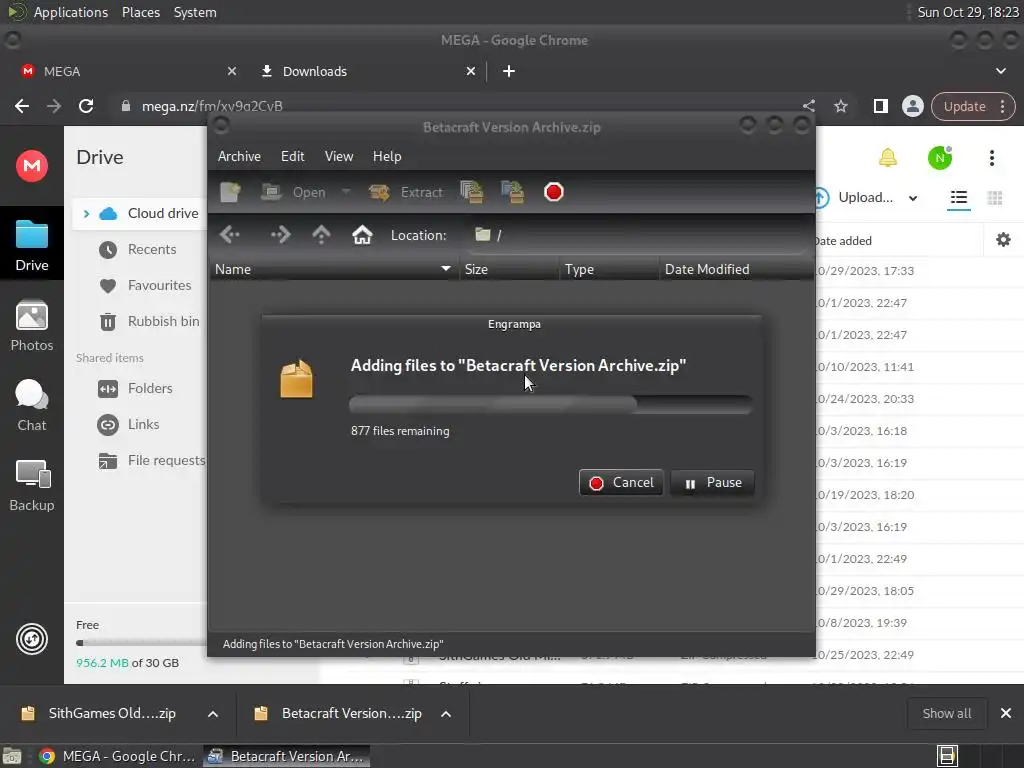Open the MEGA account avatar N

(940, 157)
